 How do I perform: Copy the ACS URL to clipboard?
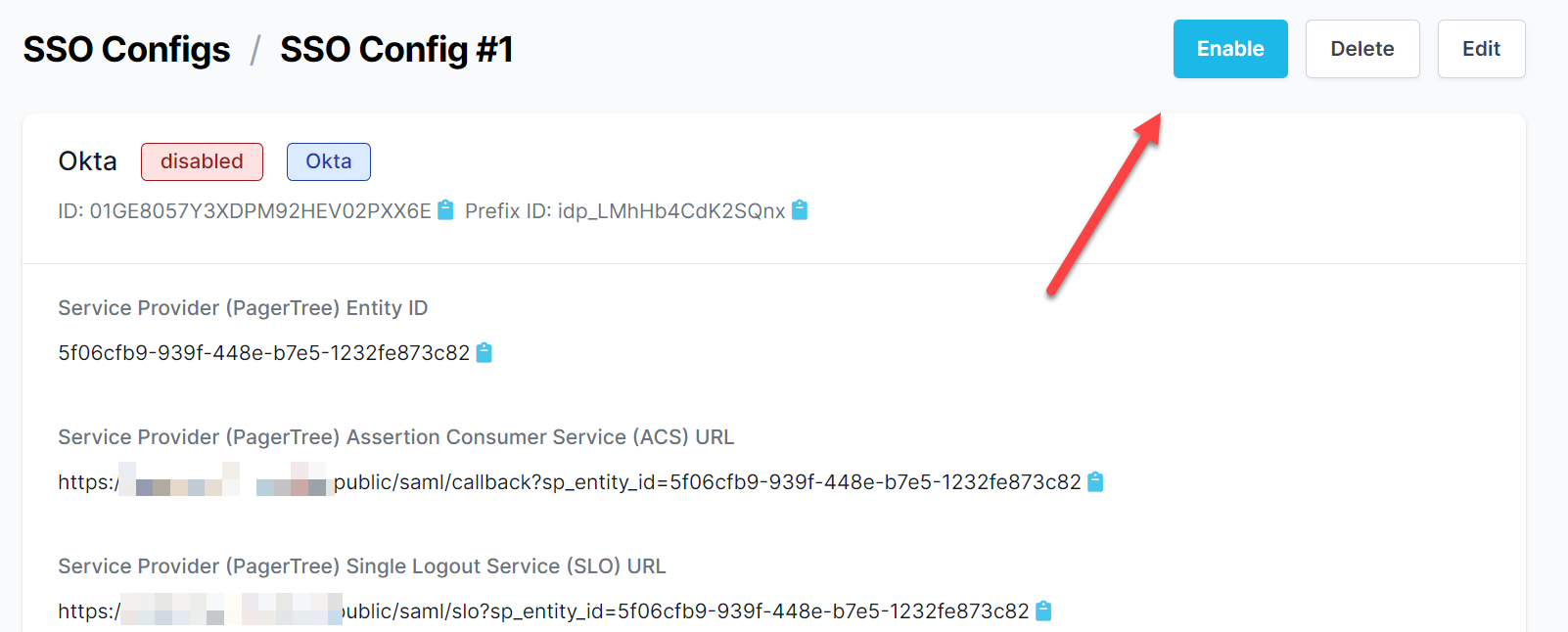point(1095,482)
